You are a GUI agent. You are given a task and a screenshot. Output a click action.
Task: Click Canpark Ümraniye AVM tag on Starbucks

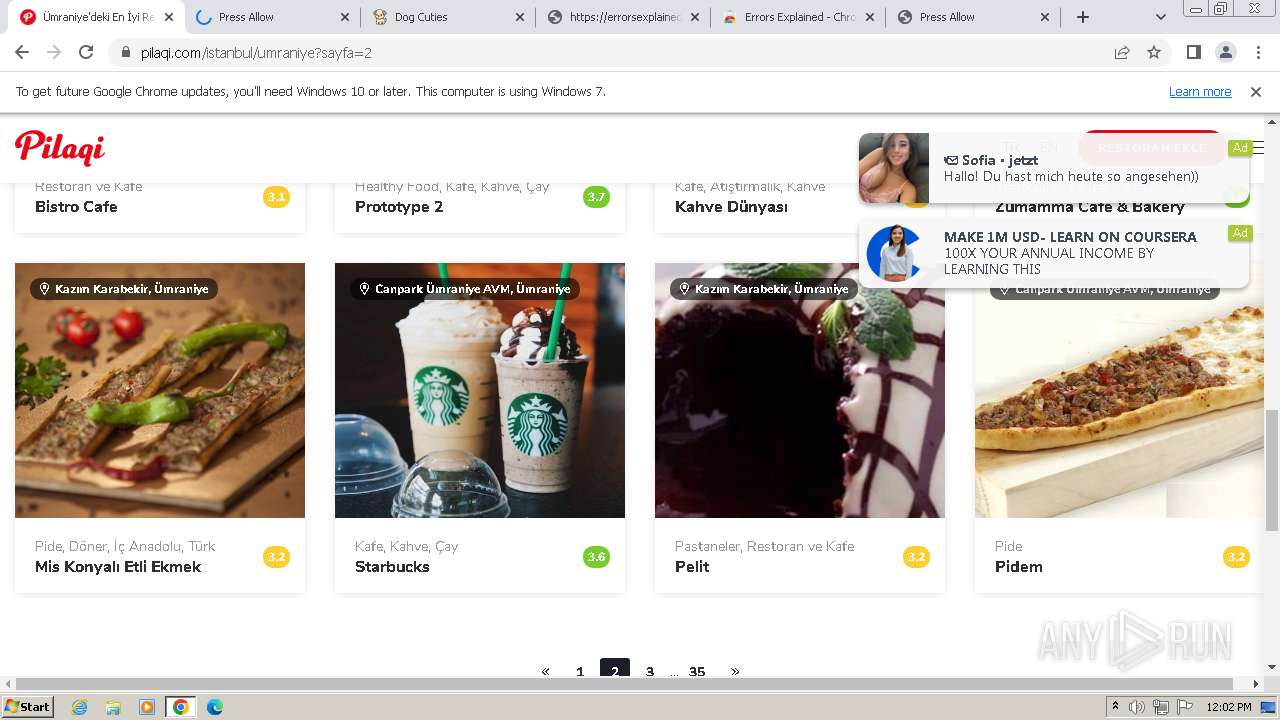point(465,289)
